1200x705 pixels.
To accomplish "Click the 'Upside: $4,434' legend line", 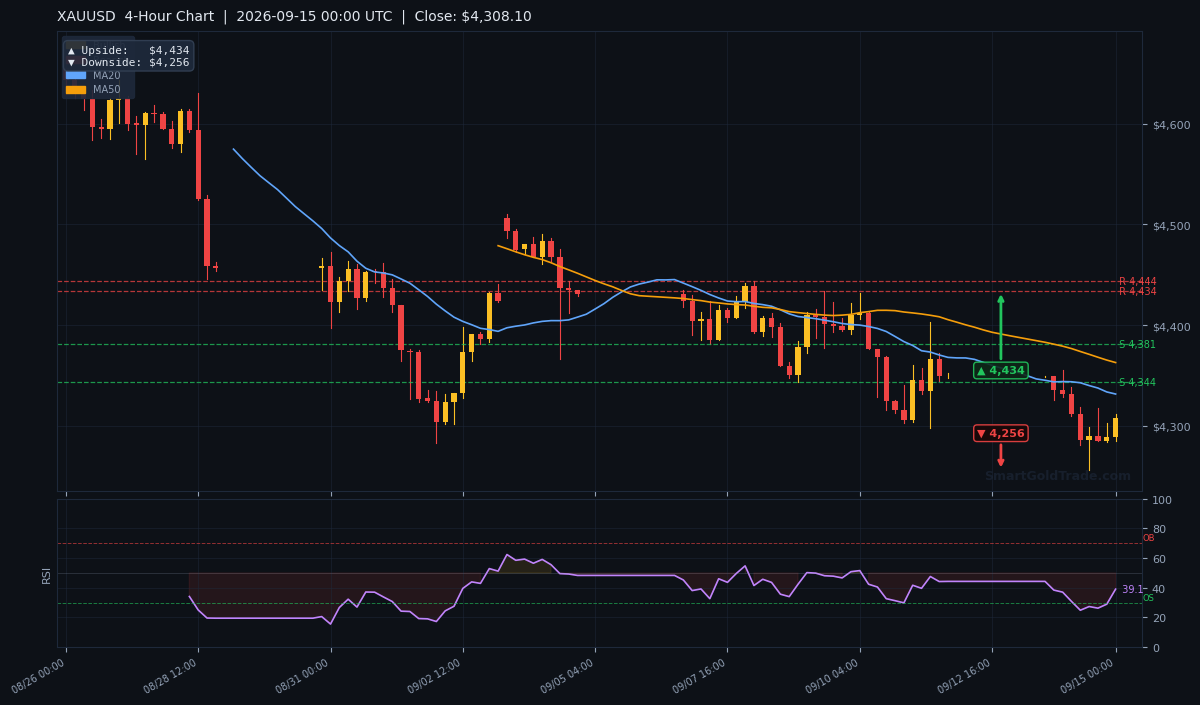I will point(128,50).
